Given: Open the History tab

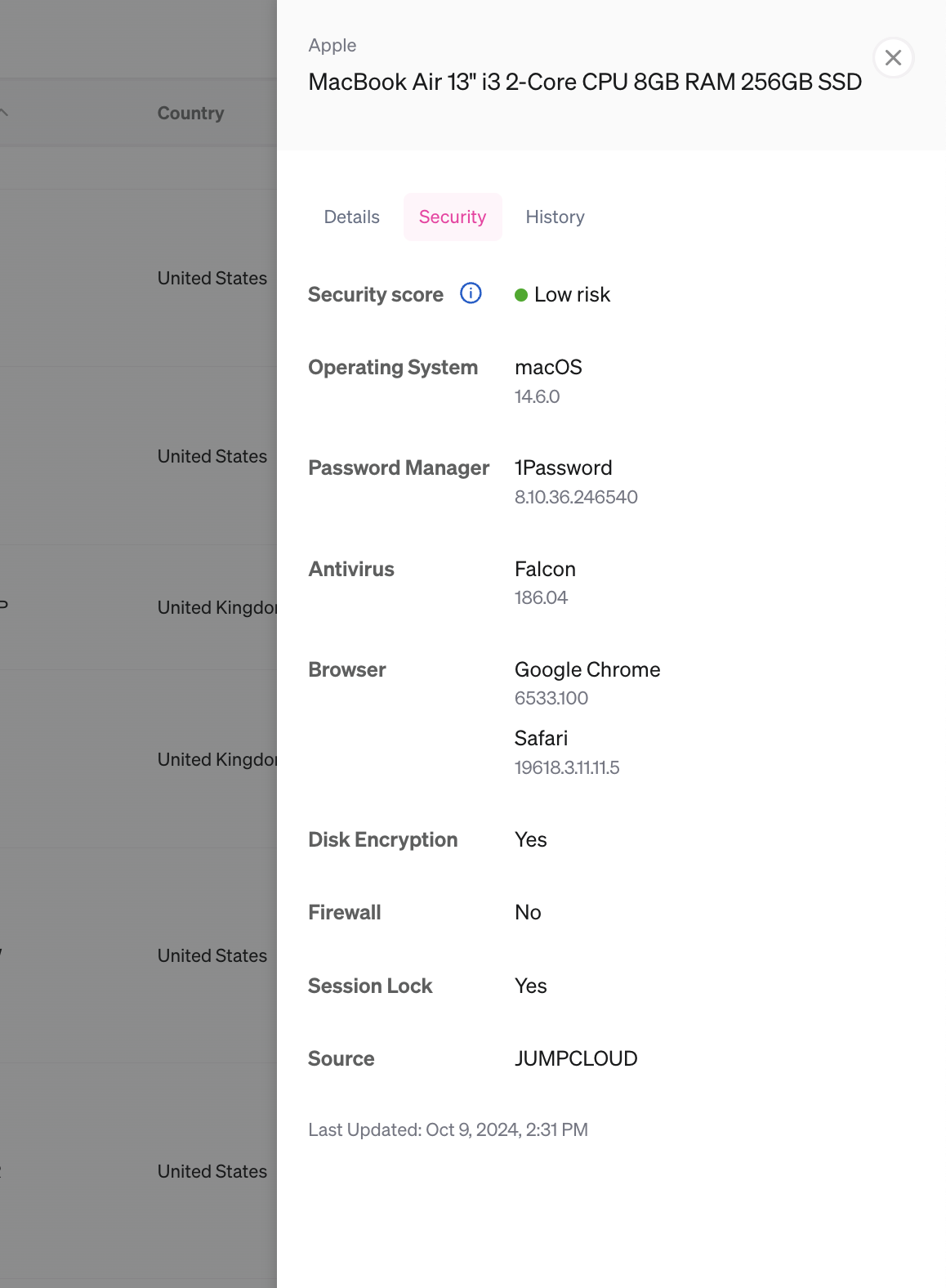Looking at the screenshot, I should pos(555,217).
